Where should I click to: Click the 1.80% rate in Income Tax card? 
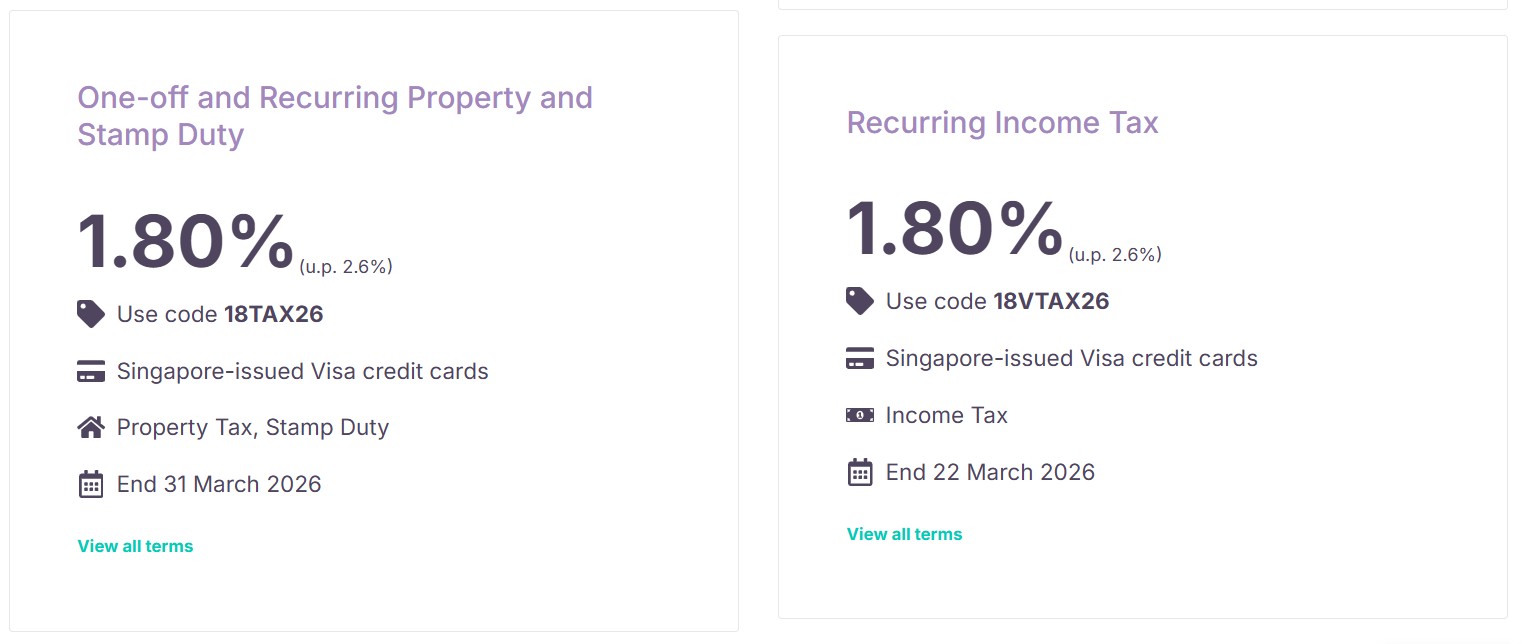coord(955,229)
